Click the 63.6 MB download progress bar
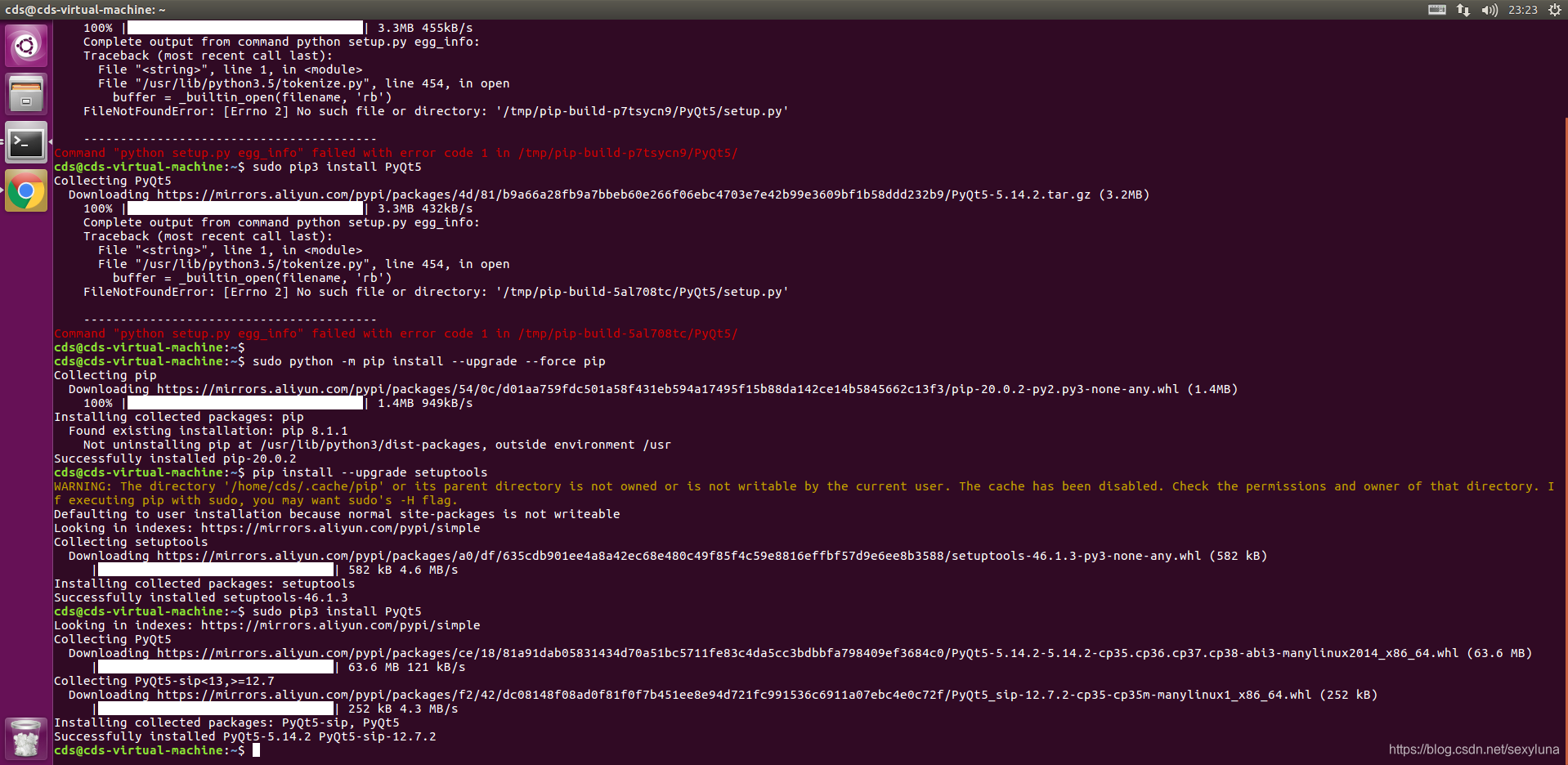The width and height of the screenshot is (1568, 765). (x=216, y=667)
